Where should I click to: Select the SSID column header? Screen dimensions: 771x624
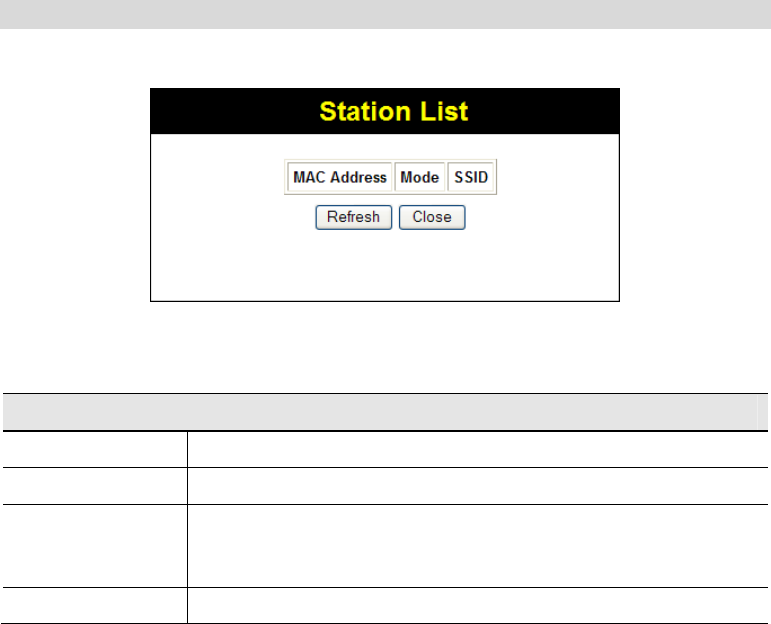[x=471, y=177]
